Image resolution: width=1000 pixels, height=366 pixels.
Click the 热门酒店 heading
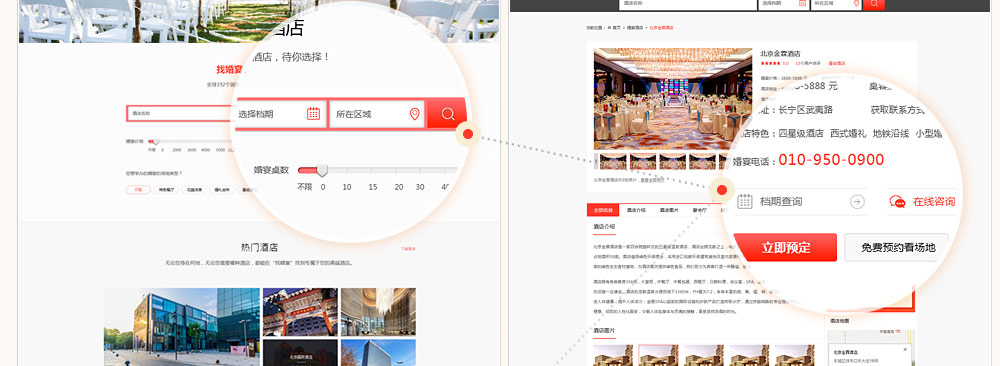[x=259, y=247]
